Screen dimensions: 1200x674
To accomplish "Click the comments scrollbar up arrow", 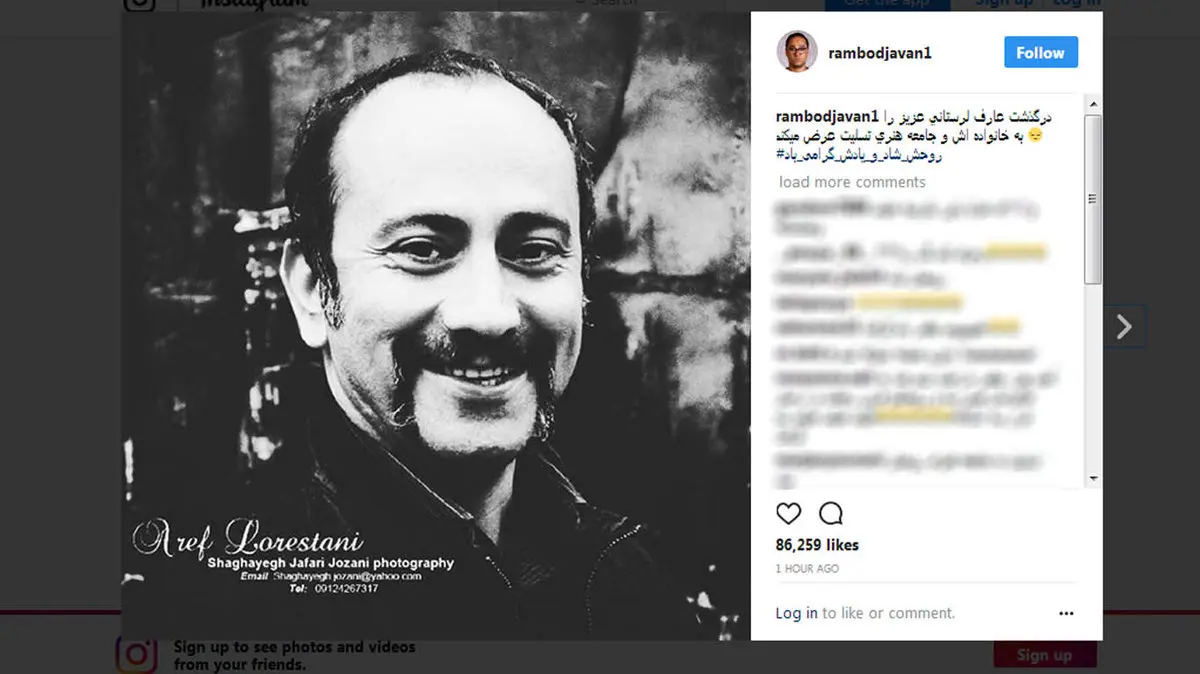I will tap(1093, 104).
